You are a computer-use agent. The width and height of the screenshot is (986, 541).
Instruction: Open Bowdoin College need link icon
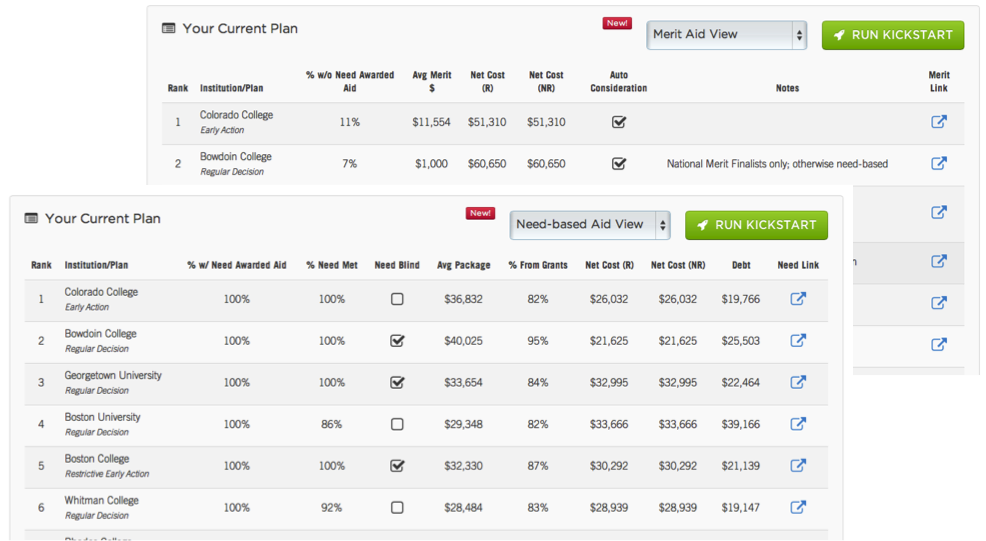point(798,340)
